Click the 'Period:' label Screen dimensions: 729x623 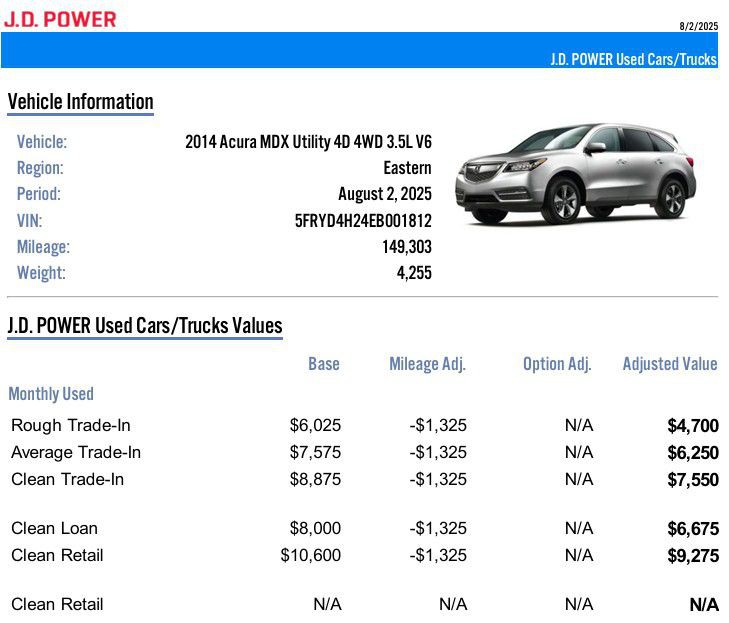tap(39, 194)
